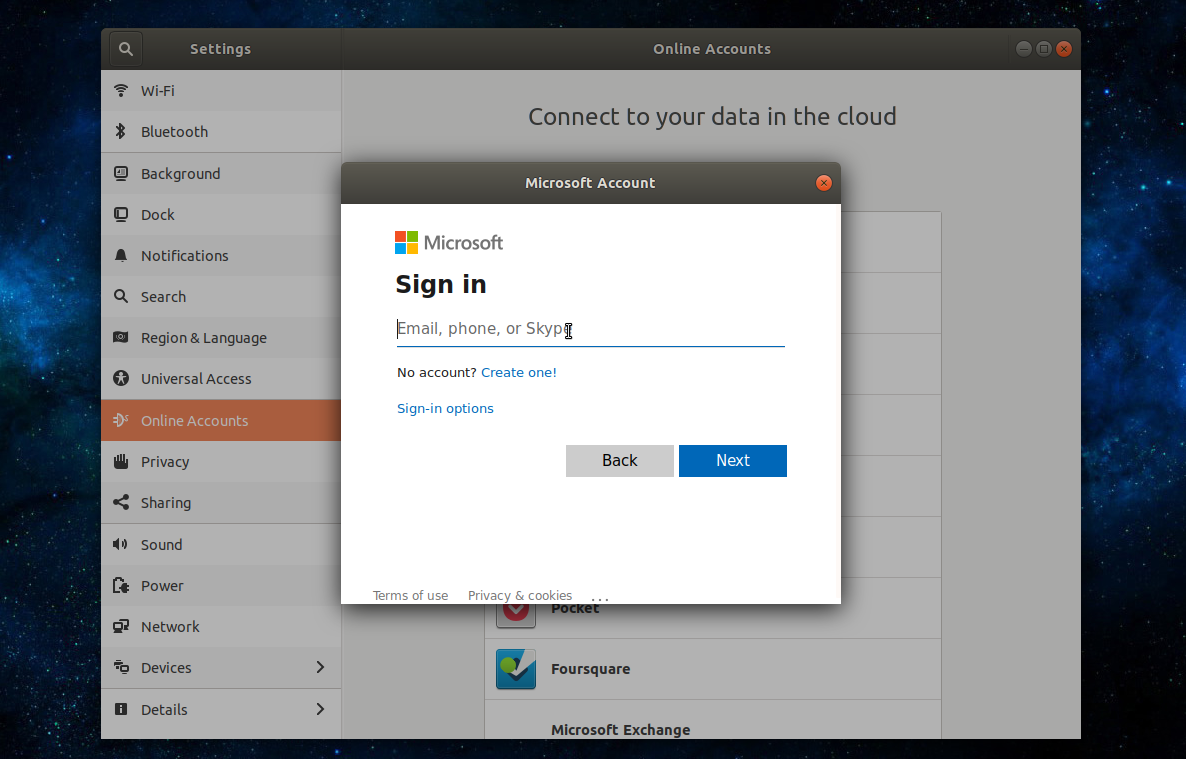Click the ellipsis more options in footer
The image size is (1186, 759).
[x=600, y=597]
